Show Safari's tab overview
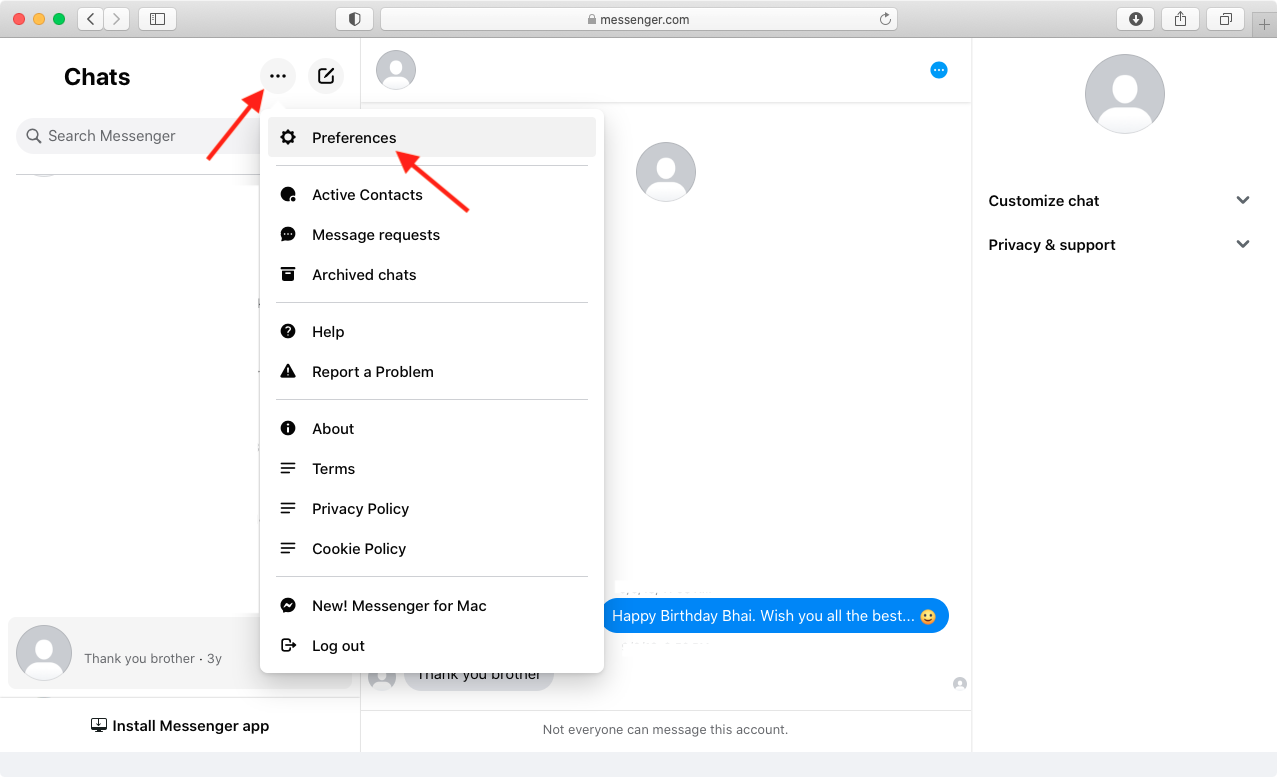Screen dimensions: 1277x777 (1225, 19)
